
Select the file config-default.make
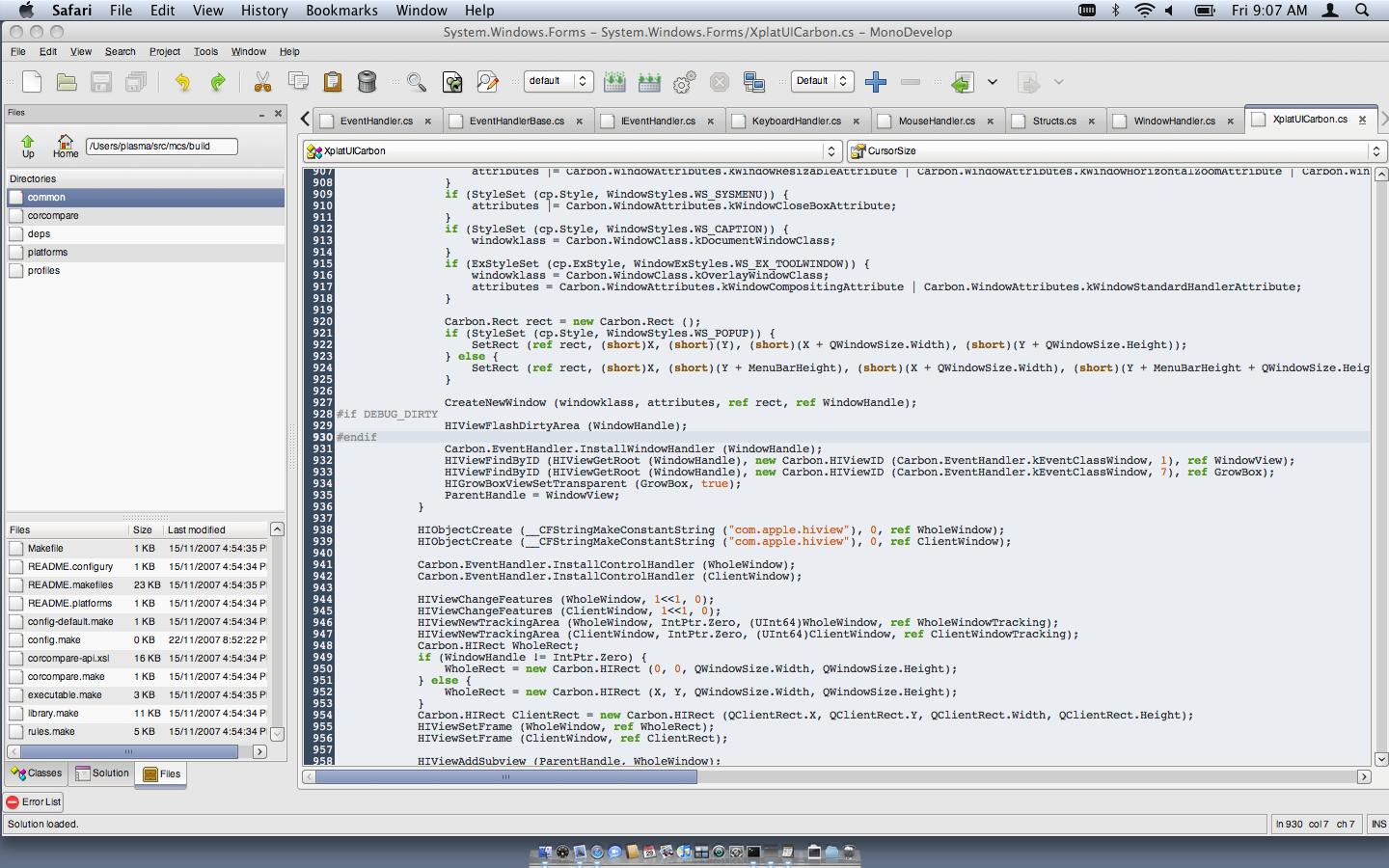[137, 622]
